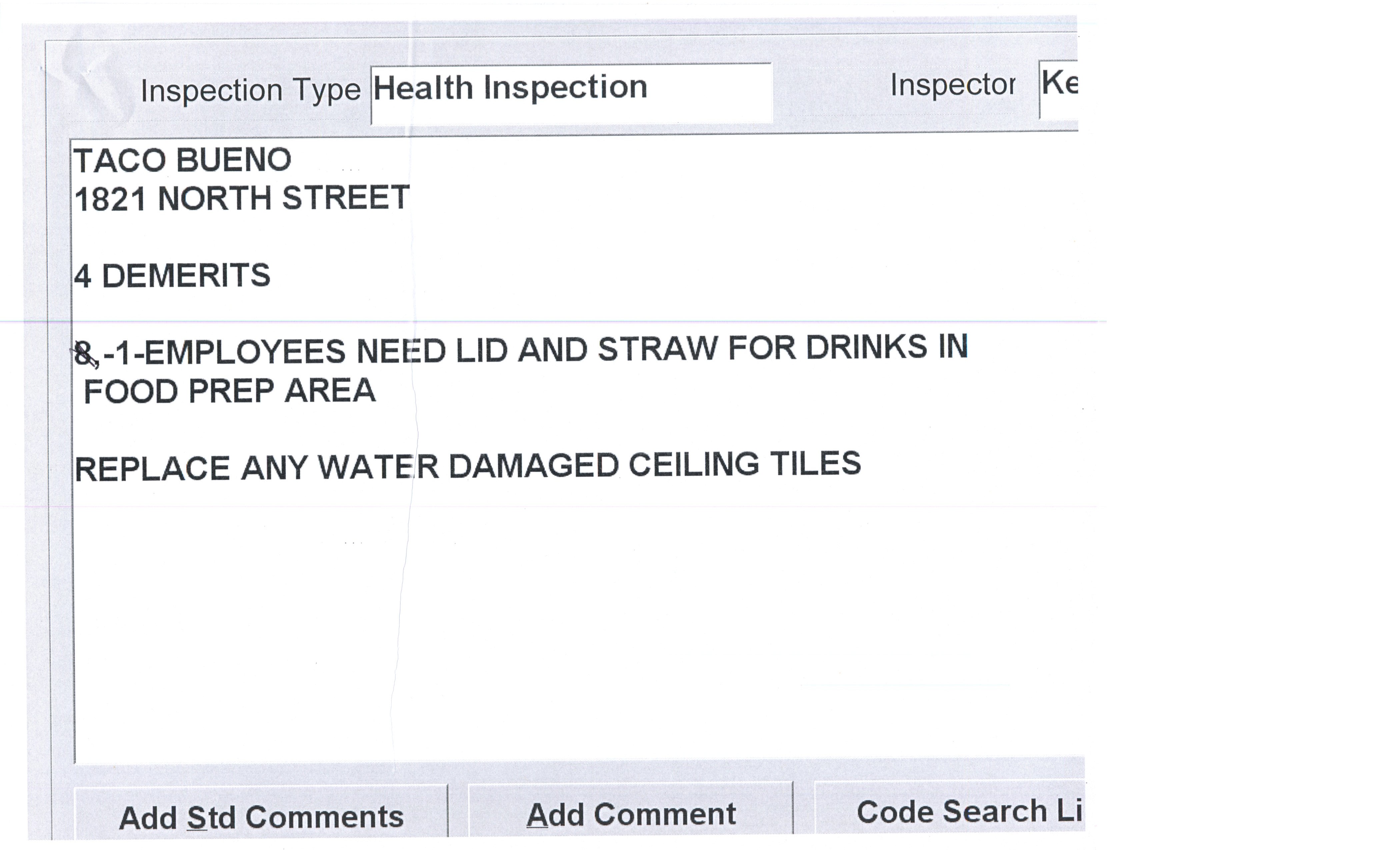Click the number 8 starting the violation line

coord(83,353)
